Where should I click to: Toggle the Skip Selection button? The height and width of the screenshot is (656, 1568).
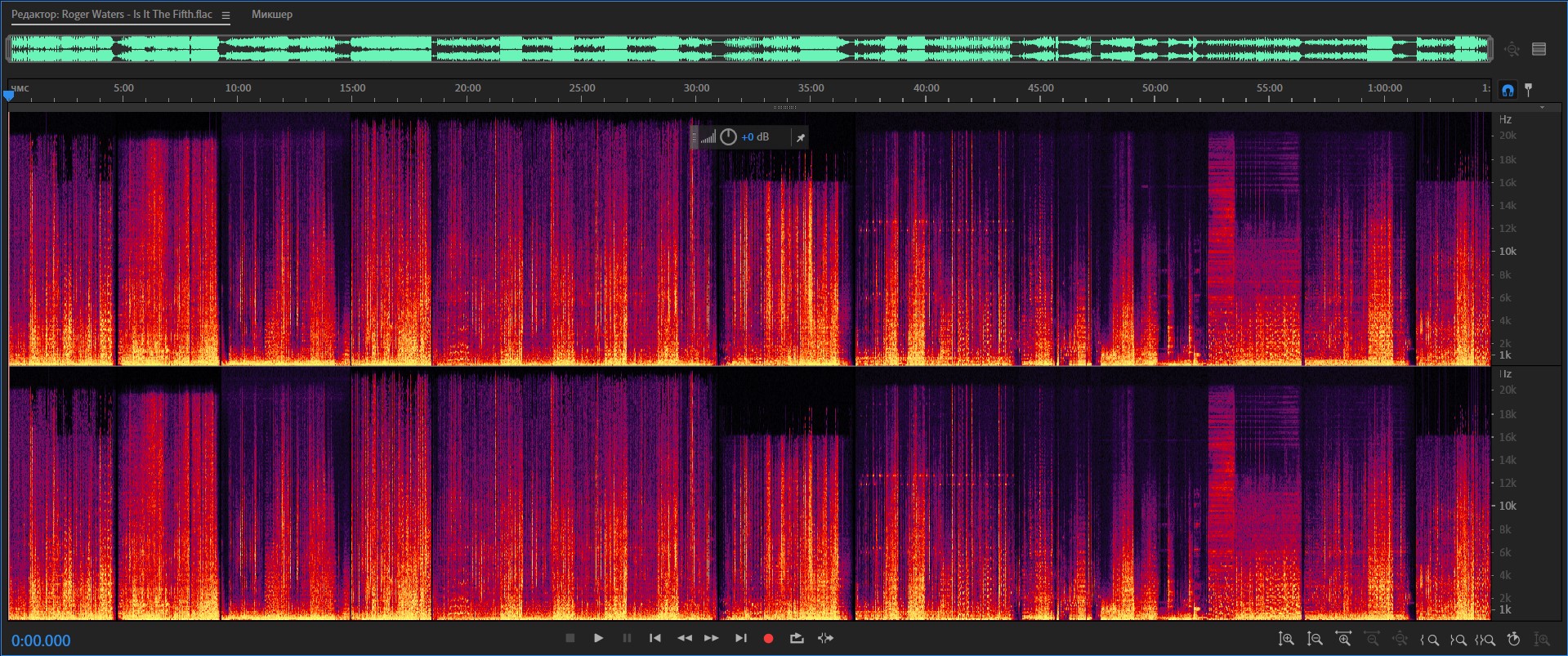[x=825, y=639]
